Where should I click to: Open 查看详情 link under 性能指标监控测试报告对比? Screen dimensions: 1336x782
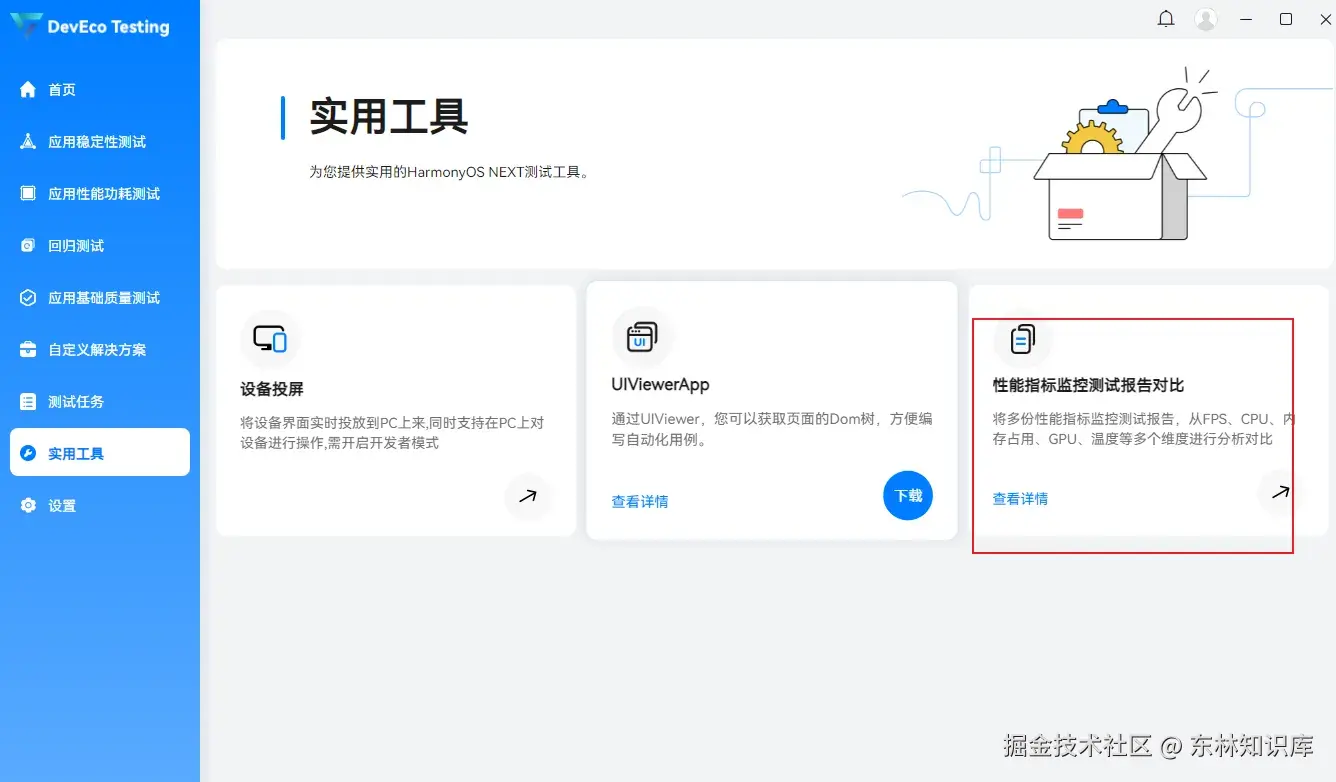tap(1020, 499)
